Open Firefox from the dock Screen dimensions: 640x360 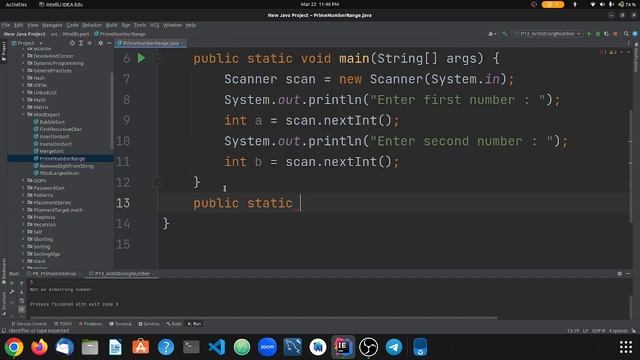click(39, 347)
